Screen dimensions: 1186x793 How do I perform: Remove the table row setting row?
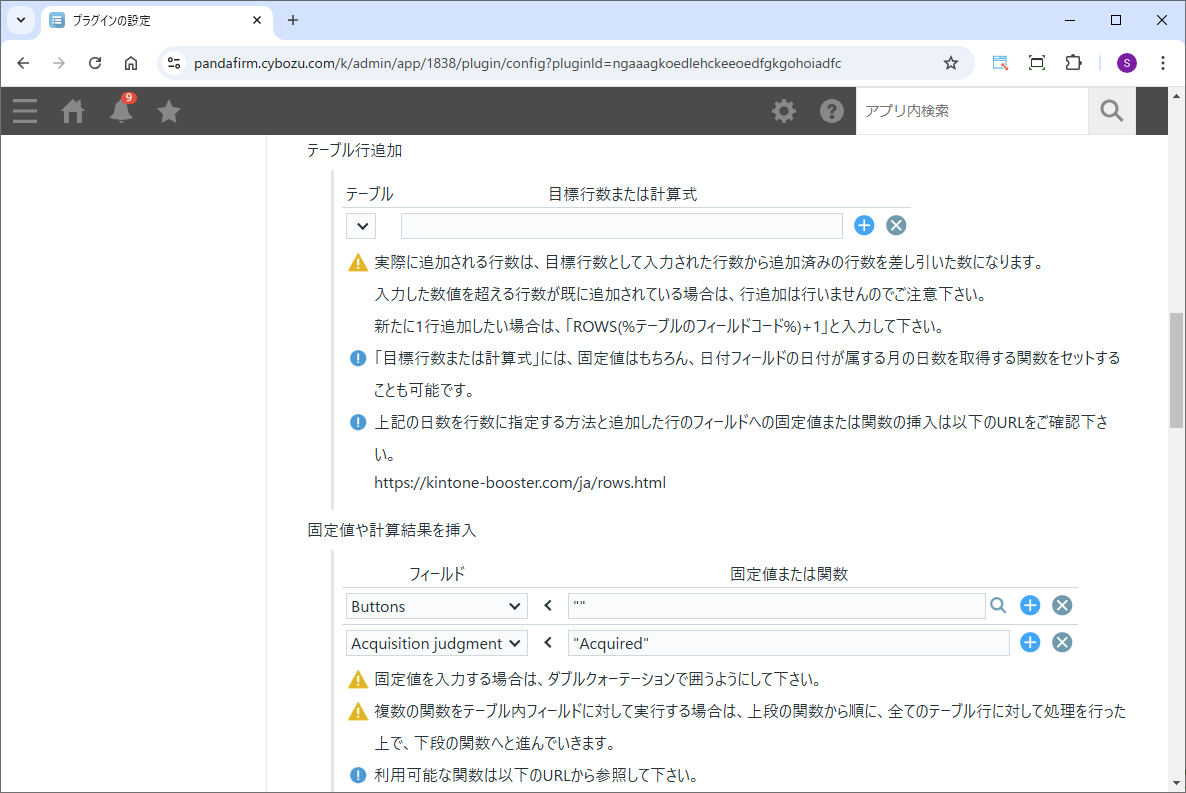[x=896, y=225]
